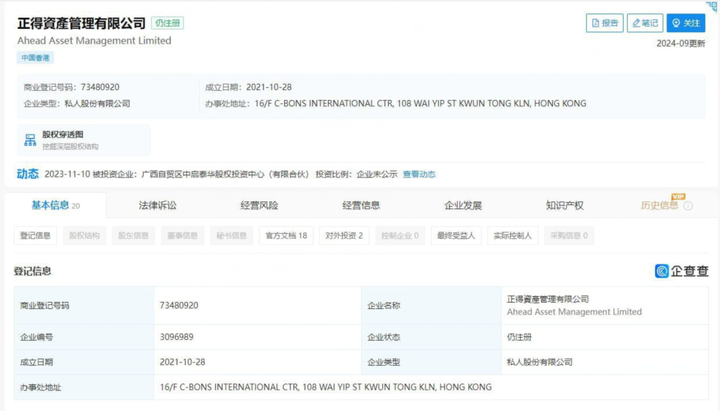Select the 最终受益人 sub-tab
Image resolution: width=720 pixels, height=411 pixels.
(x=456, y=236)
